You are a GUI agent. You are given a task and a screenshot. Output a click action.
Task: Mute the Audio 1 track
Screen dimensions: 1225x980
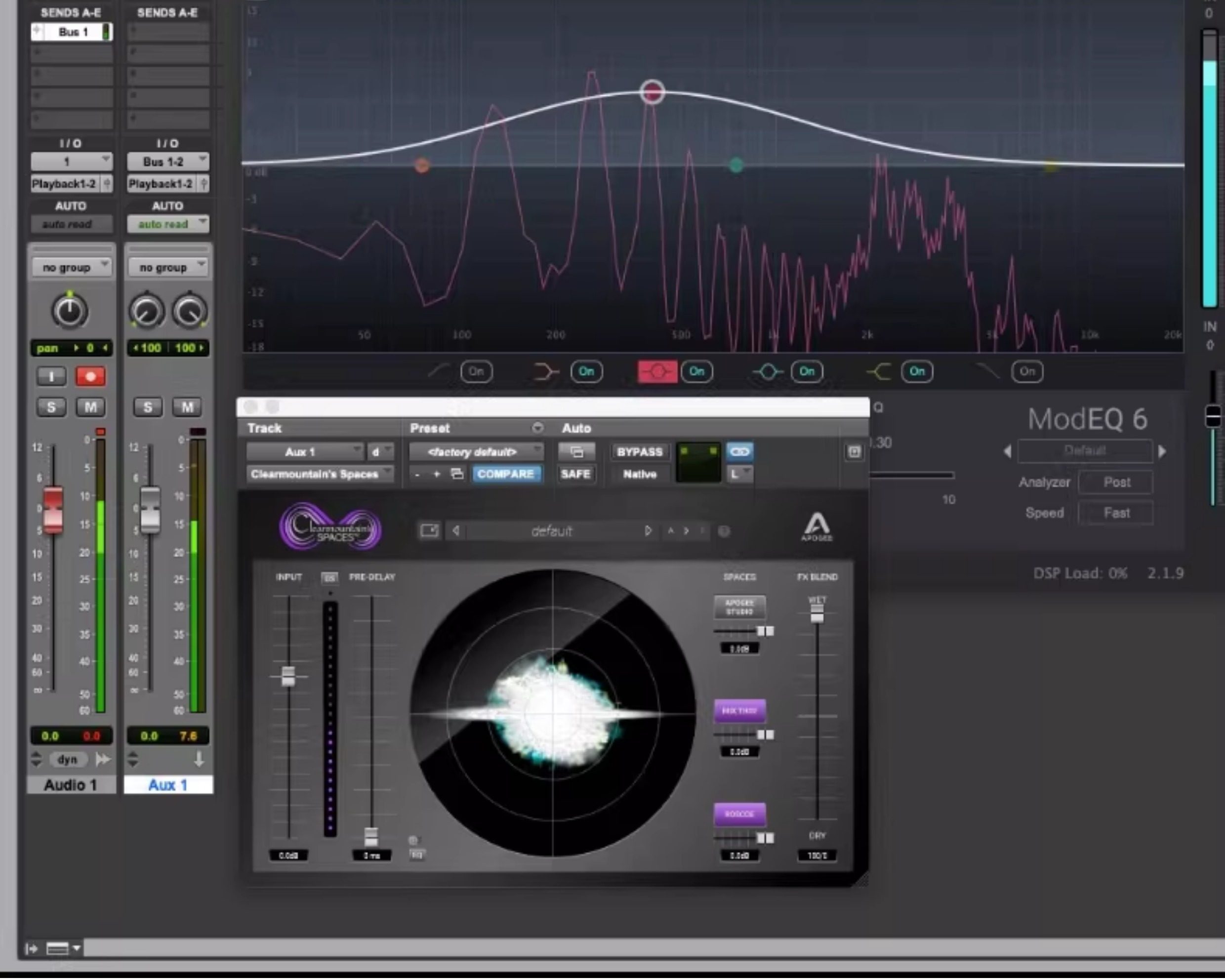(x=90, y=407)
